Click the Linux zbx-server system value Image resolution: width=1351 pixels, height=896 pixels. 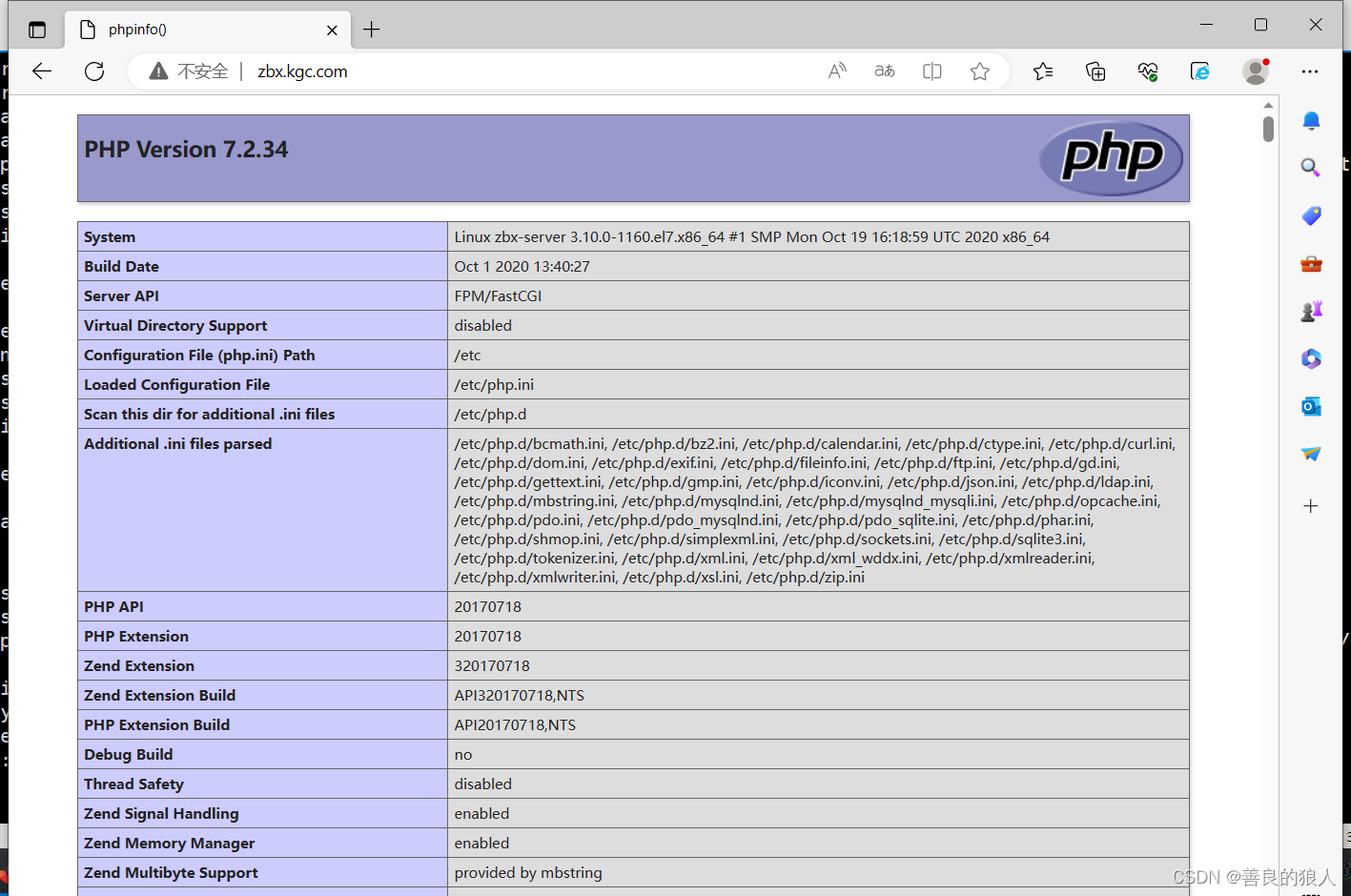pyautogui.click(x=751, y=237)
